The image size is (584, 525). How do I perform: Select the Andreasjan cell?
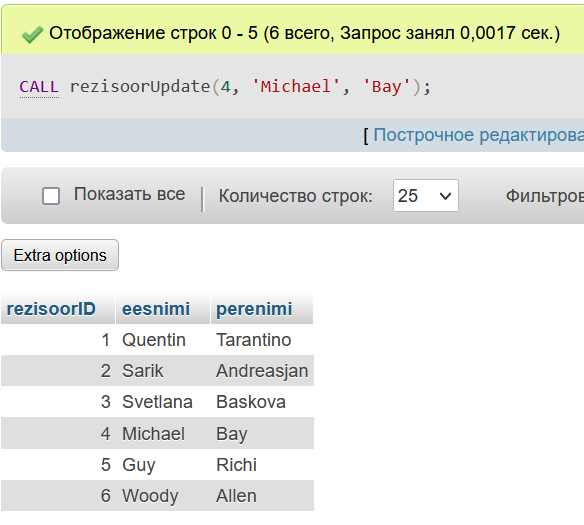click(262, 370)
